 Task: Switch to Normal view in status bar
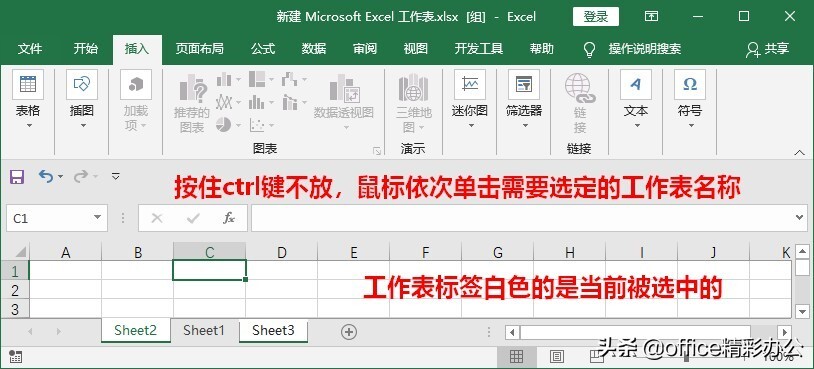coord(516,356)
